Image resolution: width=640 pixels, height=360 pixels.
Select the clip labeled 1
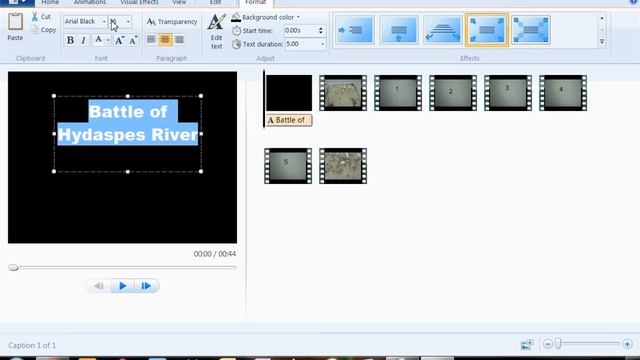[x=398, y=93]
